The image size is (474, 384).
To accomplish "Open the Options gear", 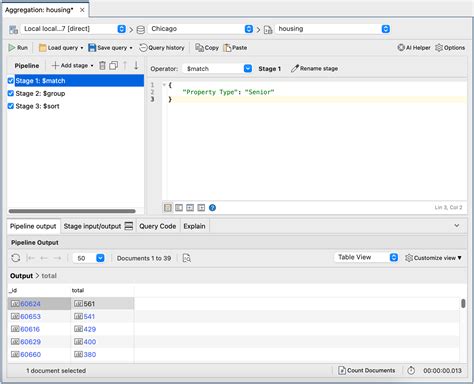I will [450, 48].
